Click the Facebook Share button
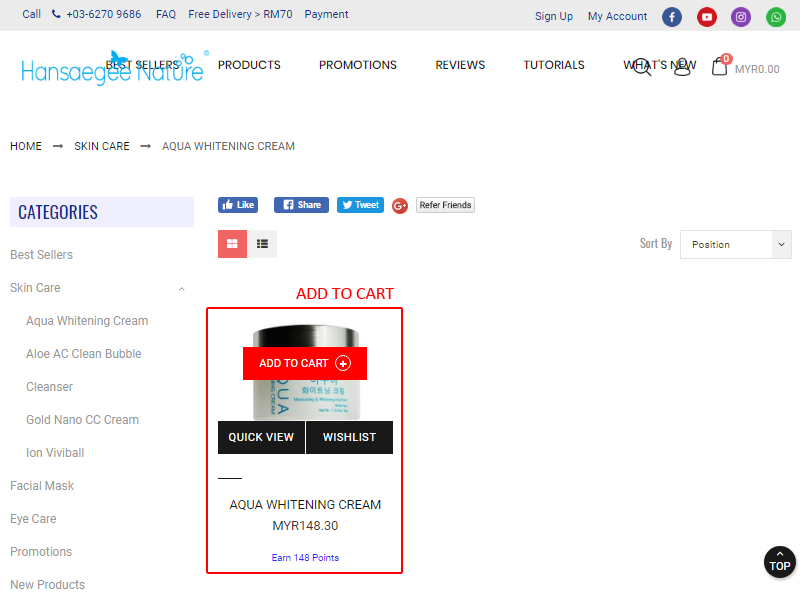This screenshot has width=800, height=600. [x=302, y=205]
